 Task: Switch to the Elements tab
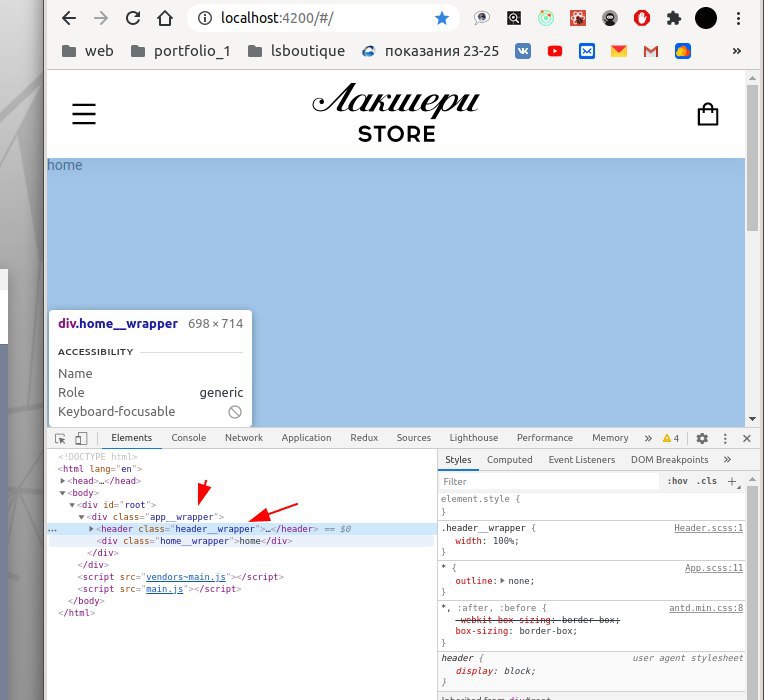(x=132, y=437)
